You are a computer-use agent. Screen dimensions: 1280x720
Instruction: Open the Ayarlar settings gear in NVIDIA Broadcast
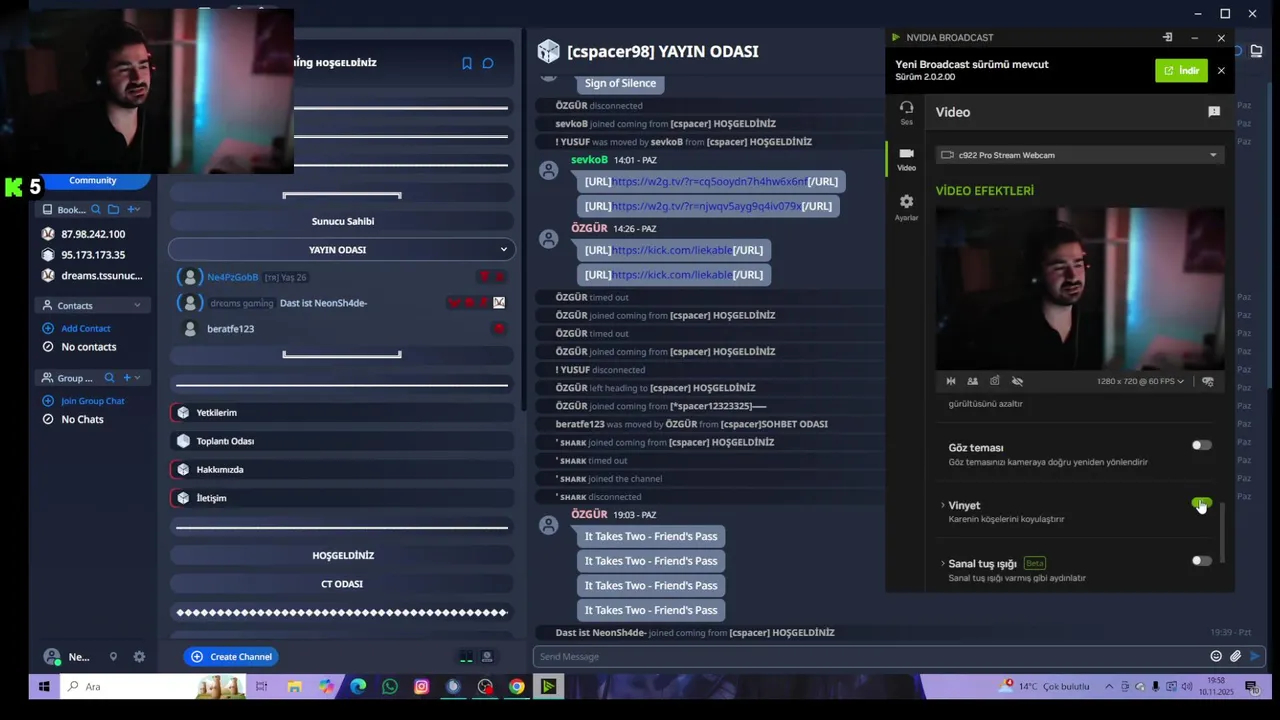click(x=906, y=207)
